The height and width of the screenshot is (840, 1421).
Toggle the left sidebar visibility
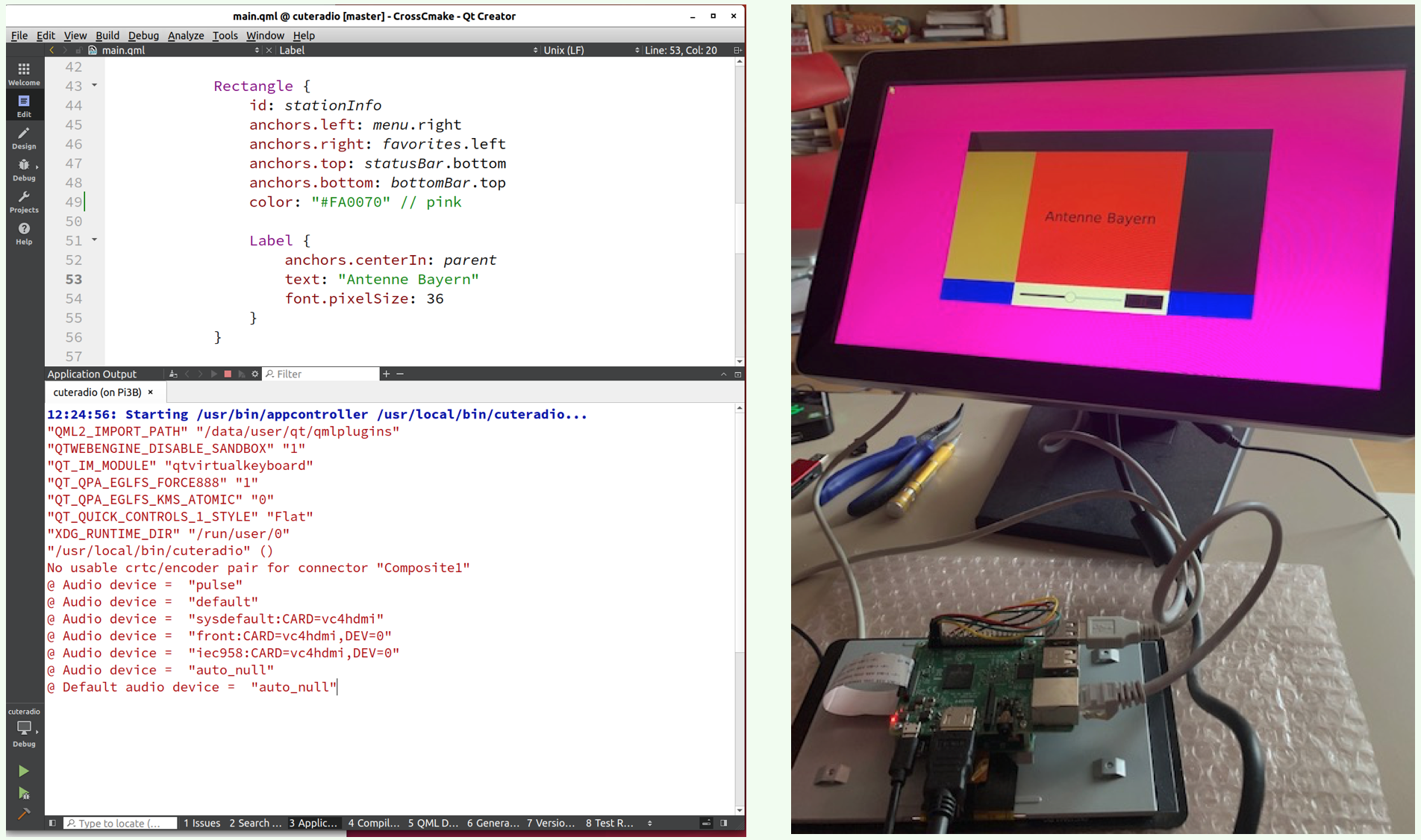[51, 823]
